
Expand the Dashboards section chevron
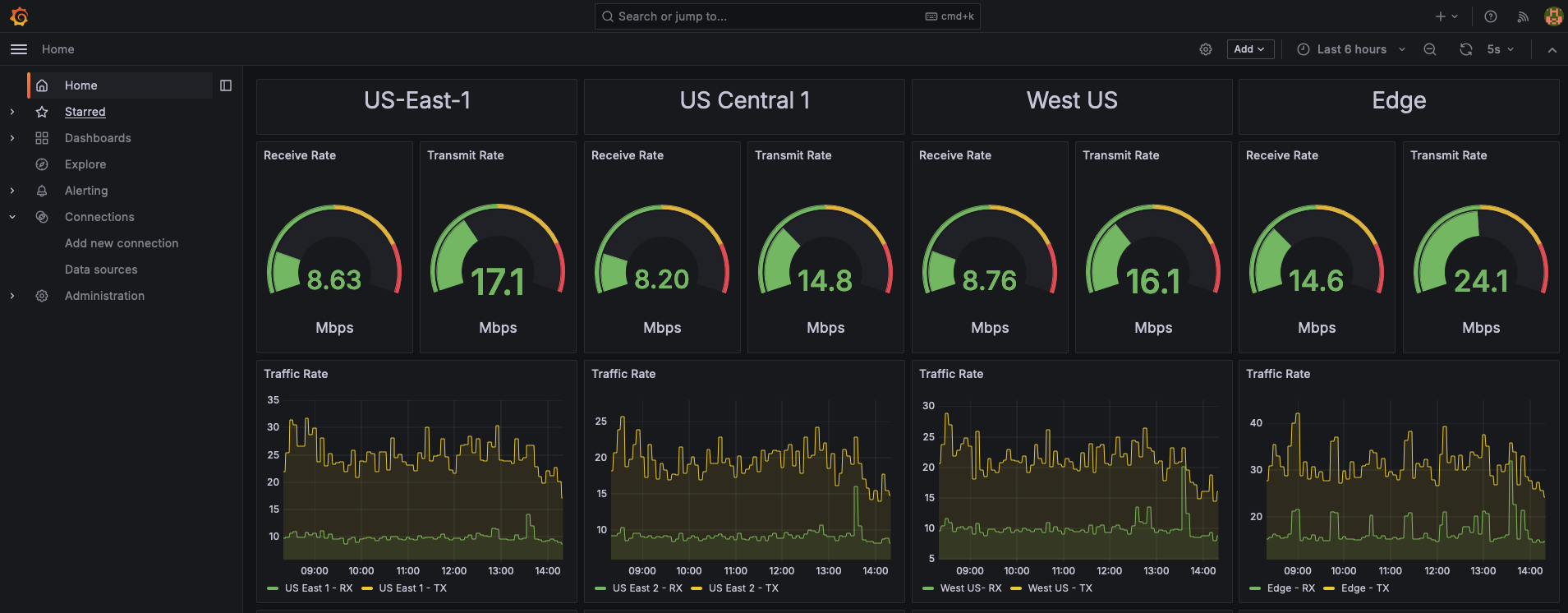(12, 138)
